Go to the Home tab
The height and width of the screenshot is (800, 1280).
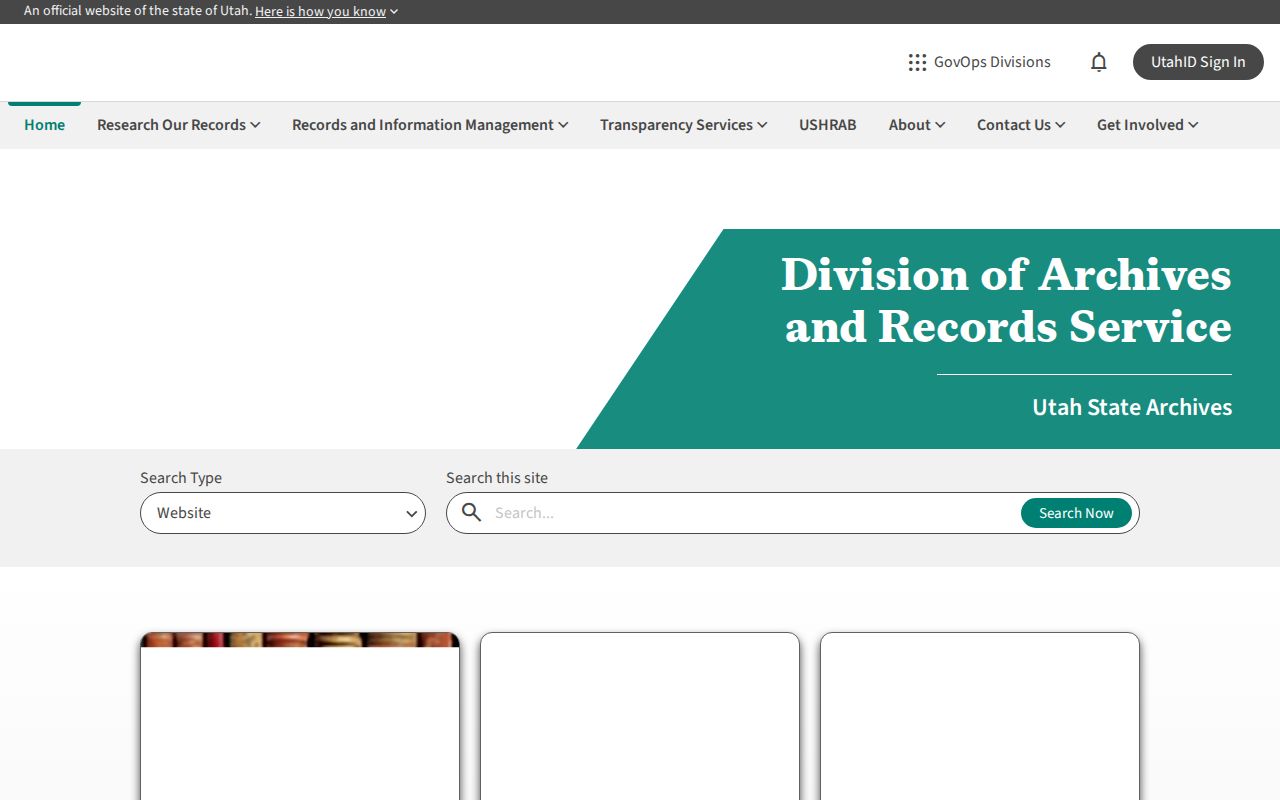[44, 125]
